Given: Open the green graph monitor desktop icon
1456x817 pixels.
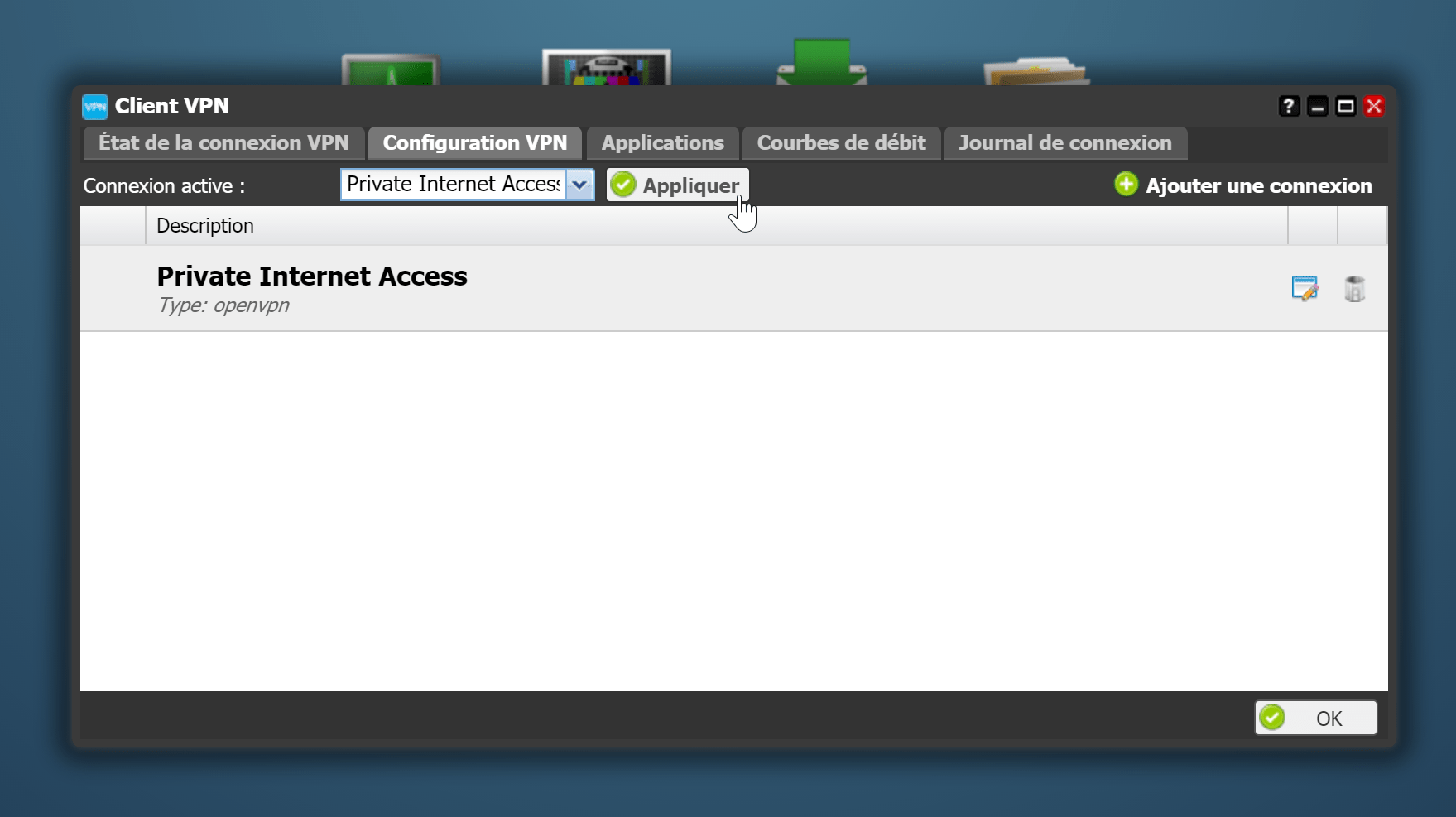Looking at the screenshot, I should [x=391, y=69].
